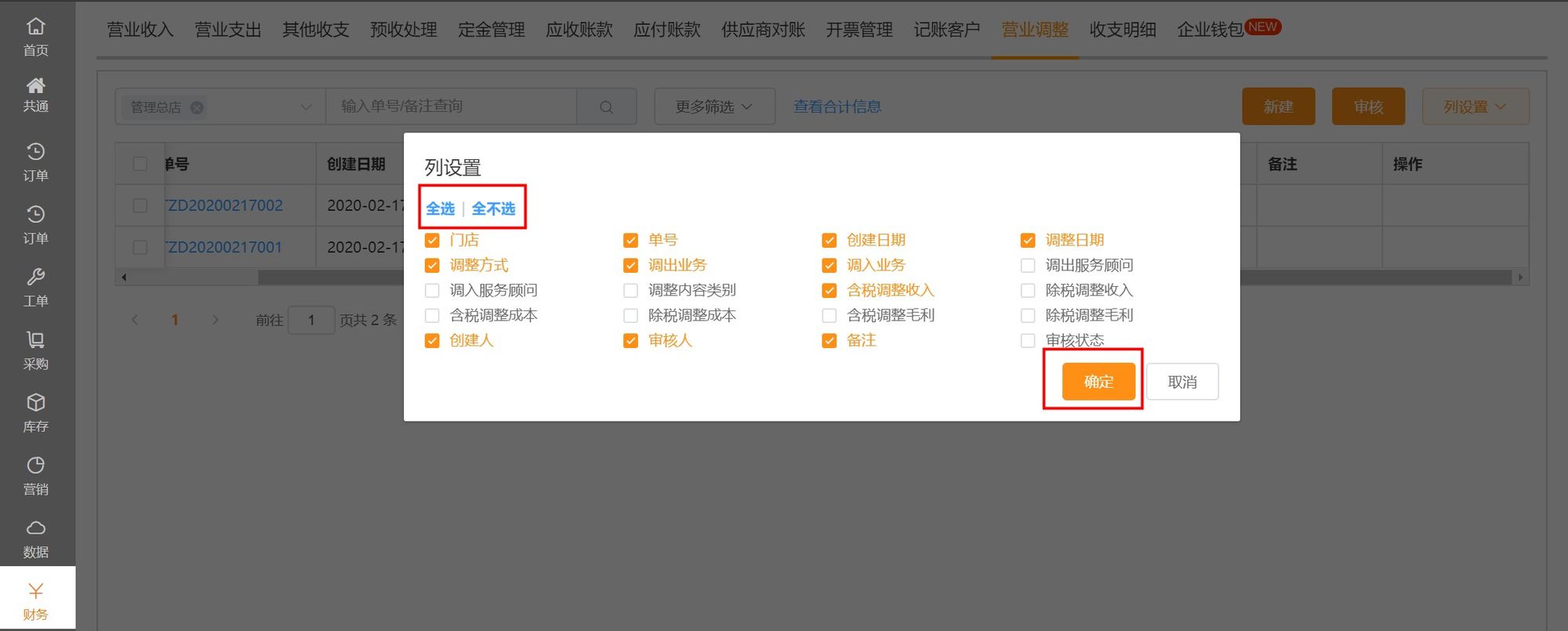
Task: Go to previous page arrow
Action: [x=135, y=320]
